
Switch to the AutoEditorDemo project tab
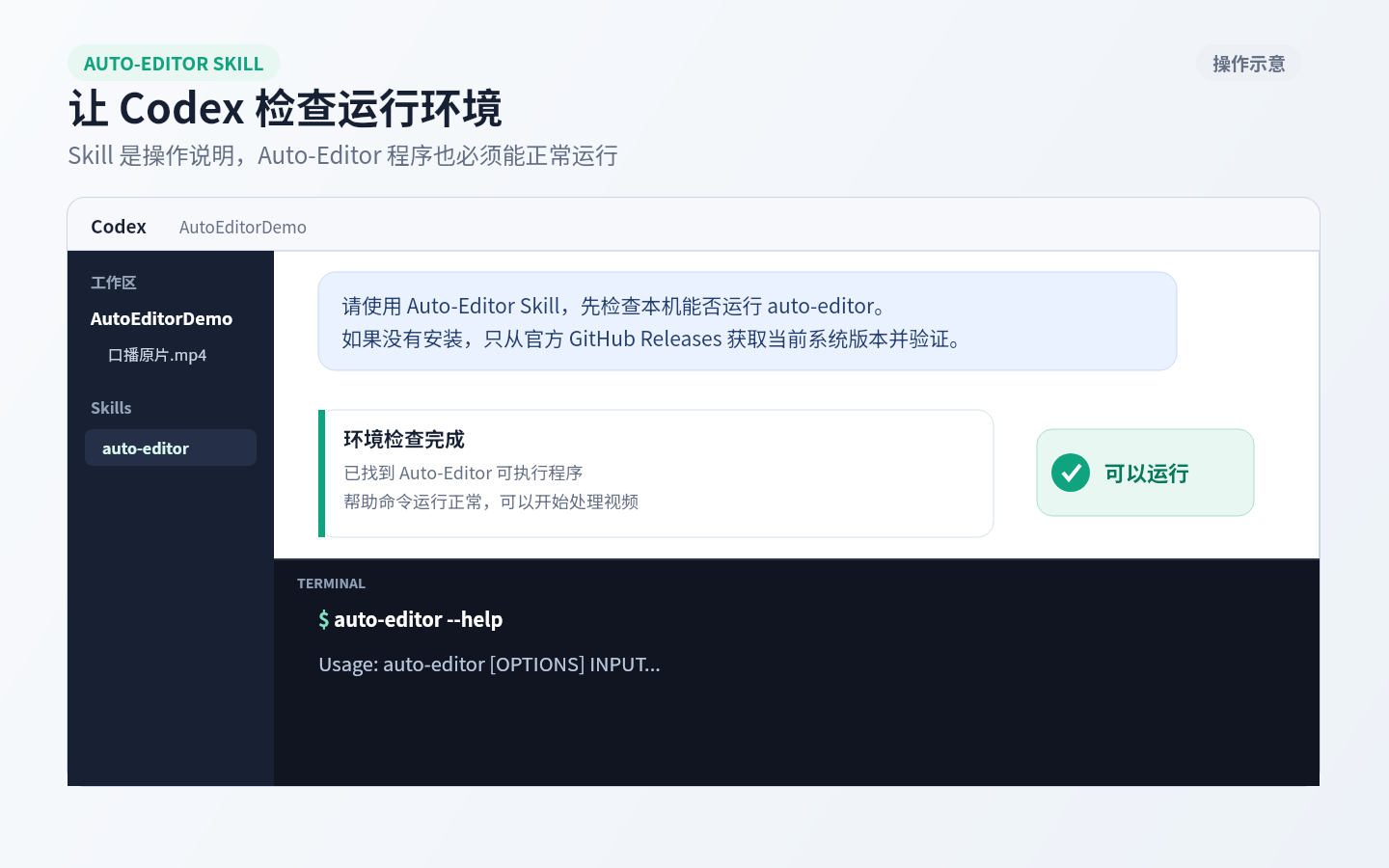tap(243, 227)
